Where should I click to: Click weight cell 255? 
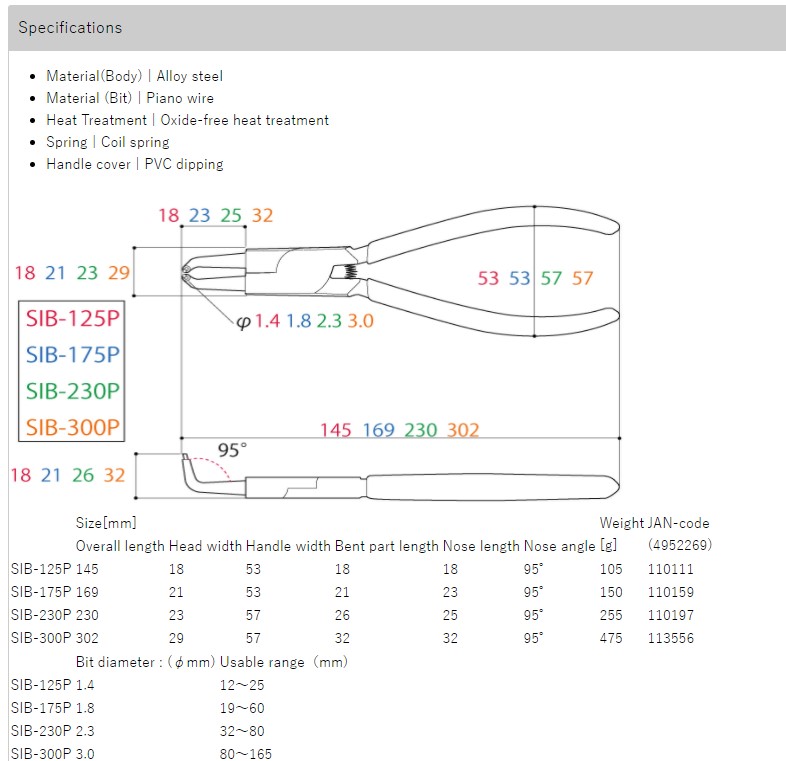click(611, 615)
